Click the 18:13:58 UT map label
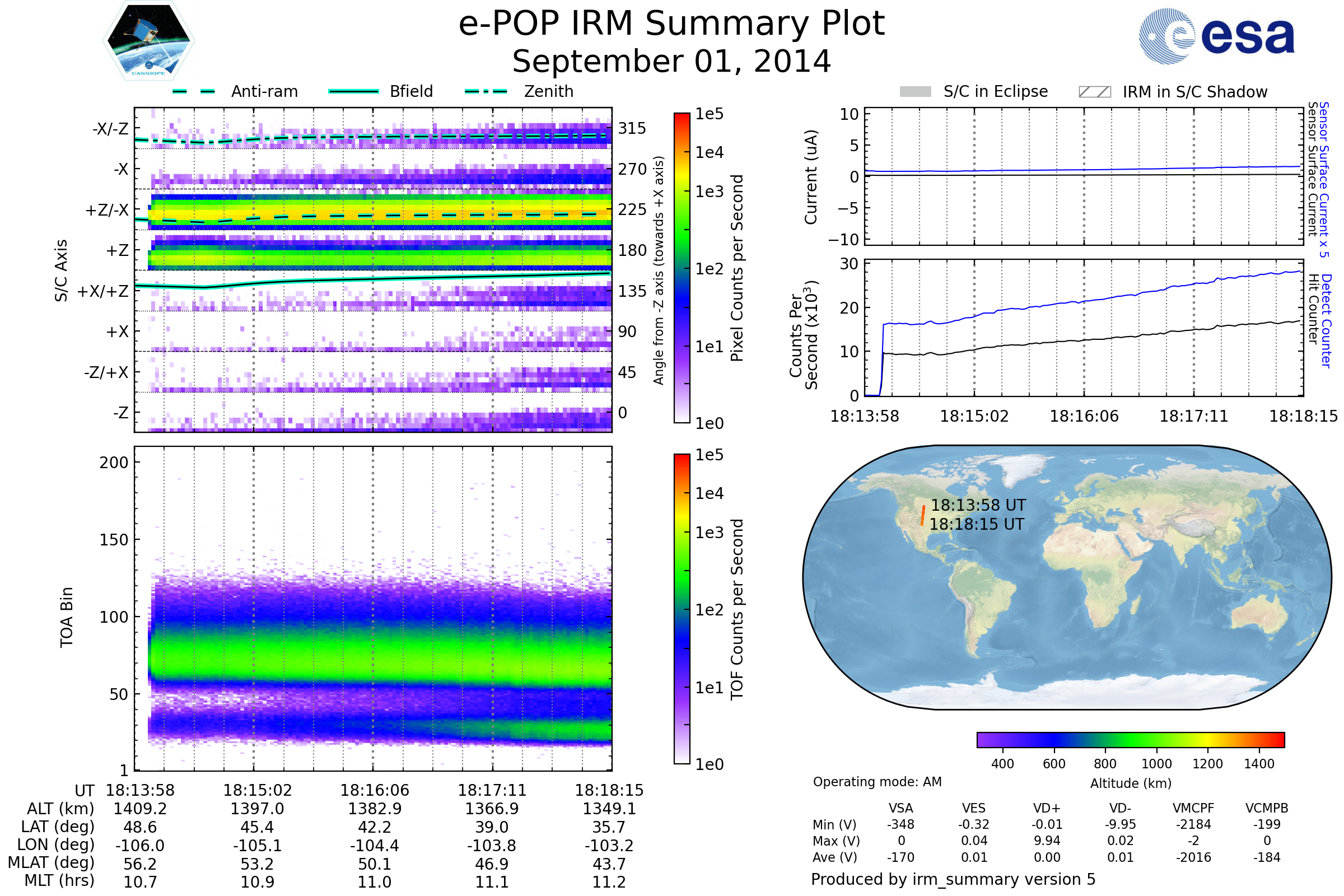1344x896 pixels. (x=978, y=505)
